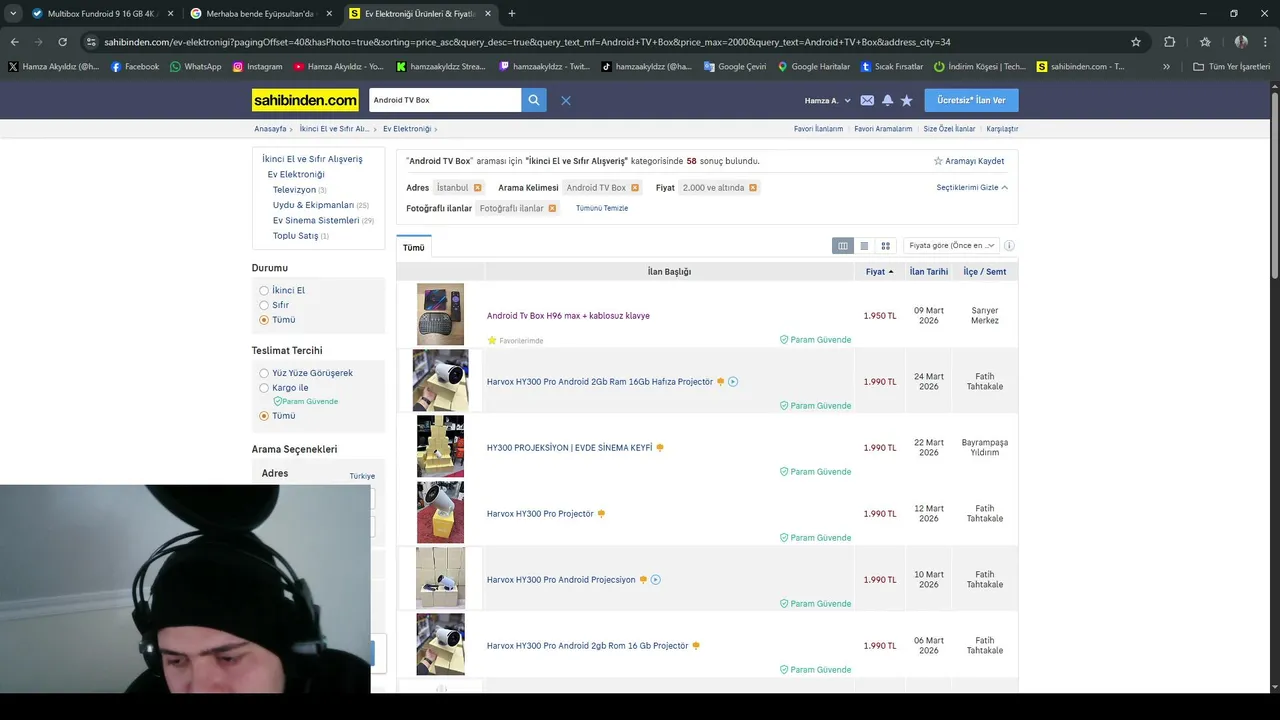Open a new browser tab
This screenshot has height=720, width=1280.
511,14
